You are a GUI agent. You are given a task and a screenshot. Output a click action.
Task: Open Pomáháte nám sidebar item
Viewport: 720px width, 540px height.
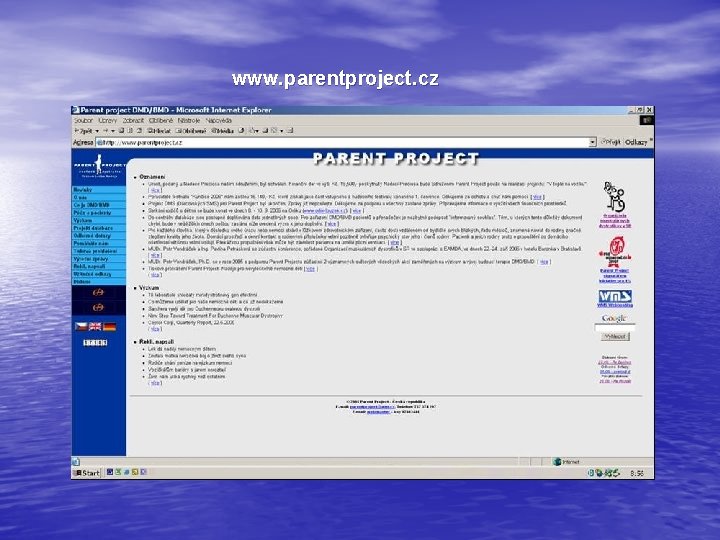pos(99,243)
